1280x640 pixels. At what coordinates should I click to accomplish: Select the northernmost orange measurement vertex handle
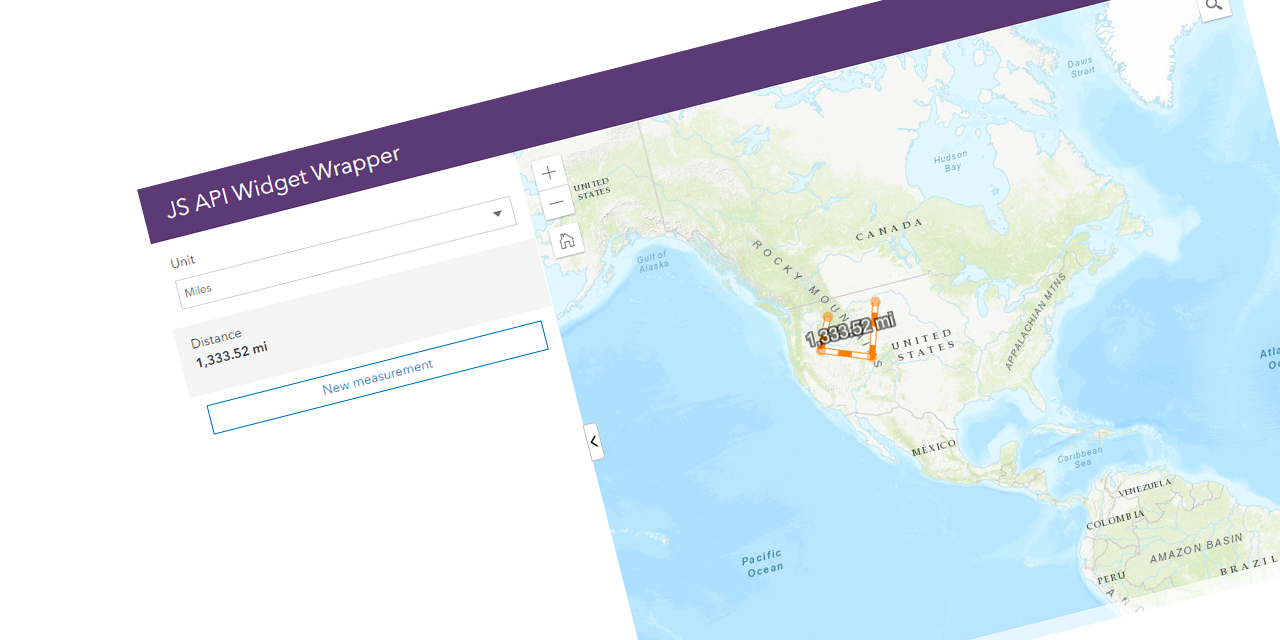(875, 302)
